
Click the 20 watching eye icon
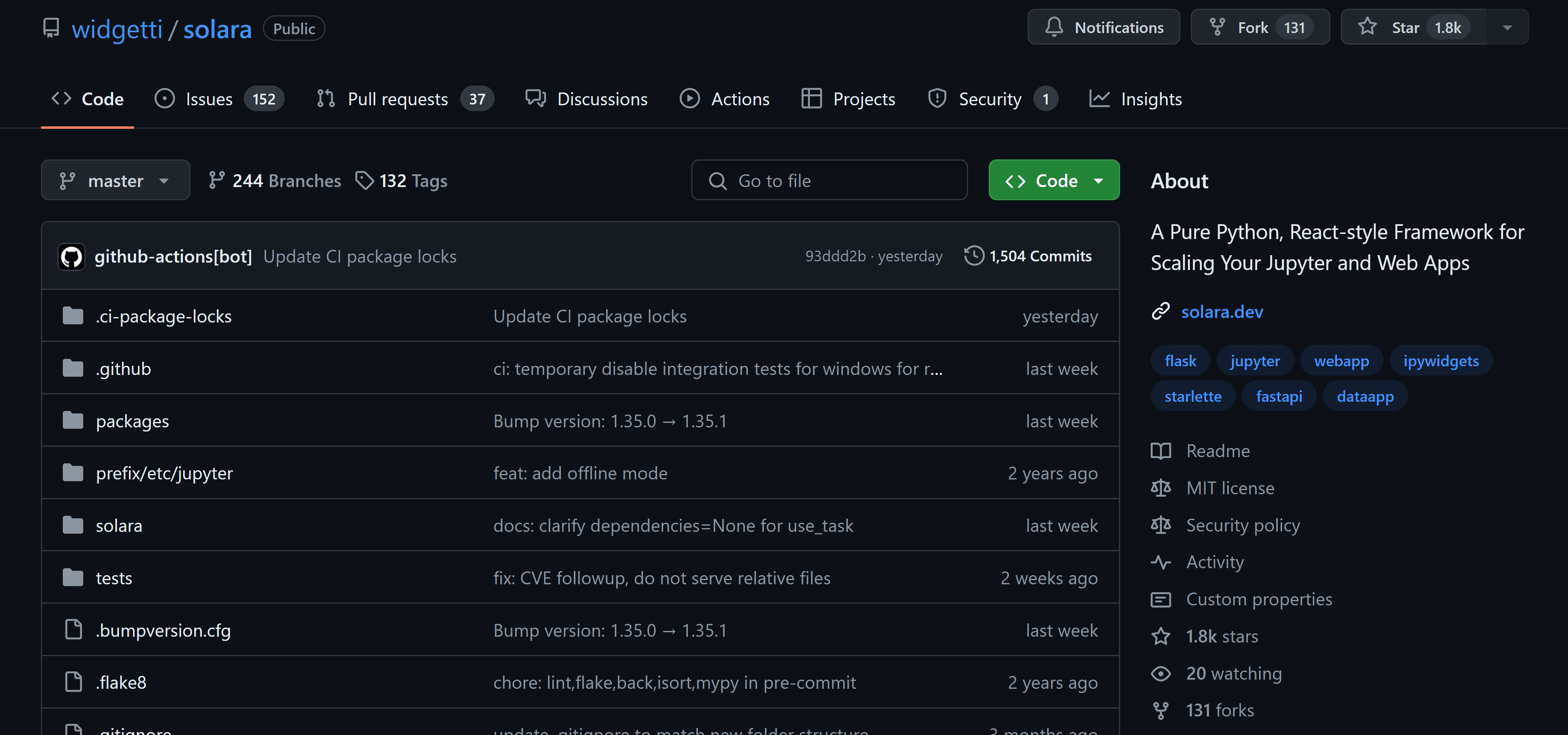[x=1160, y=673]
